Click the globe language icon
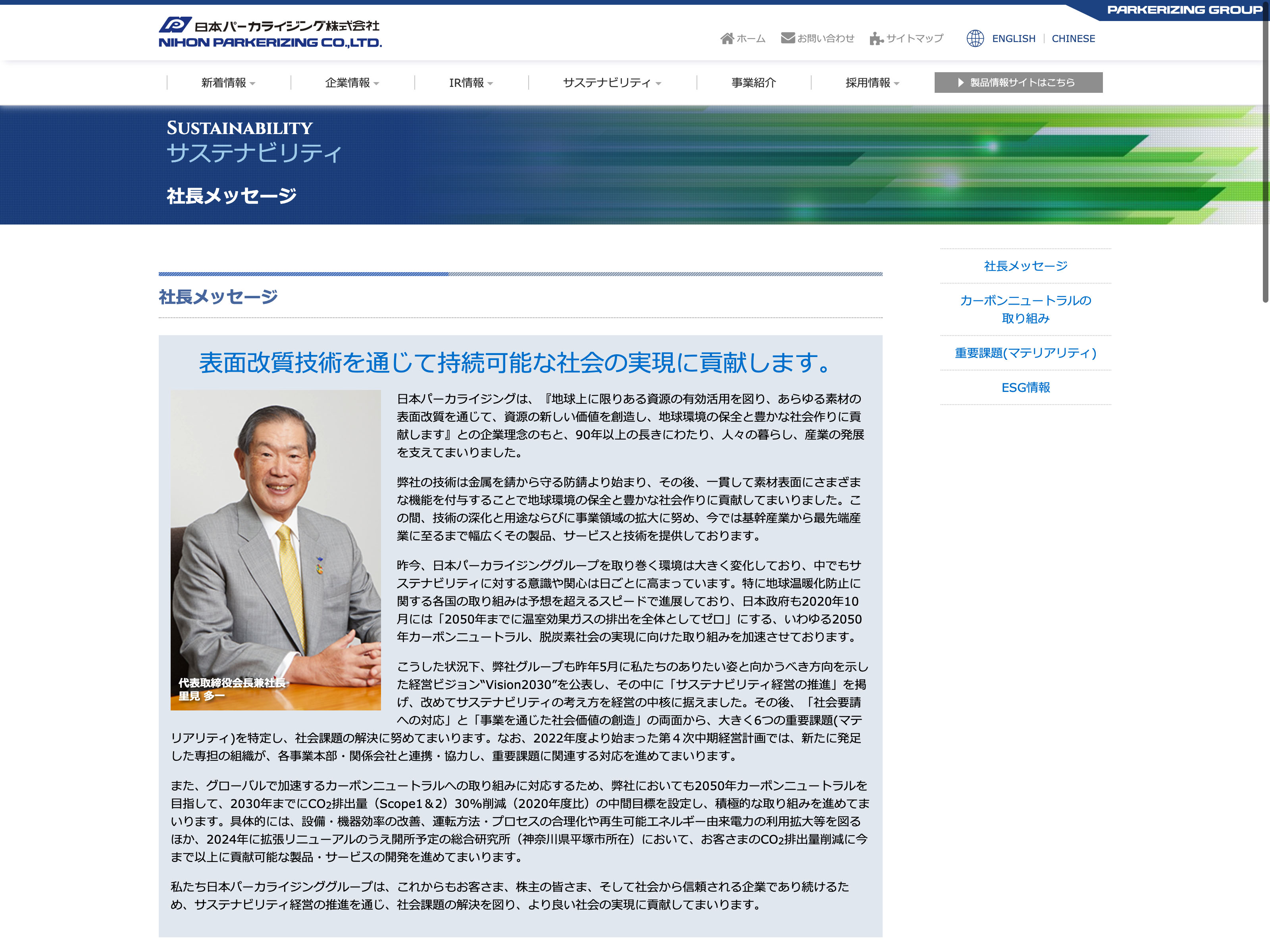The height and width of the screenshot is (952, 1270). click(975, 38)
